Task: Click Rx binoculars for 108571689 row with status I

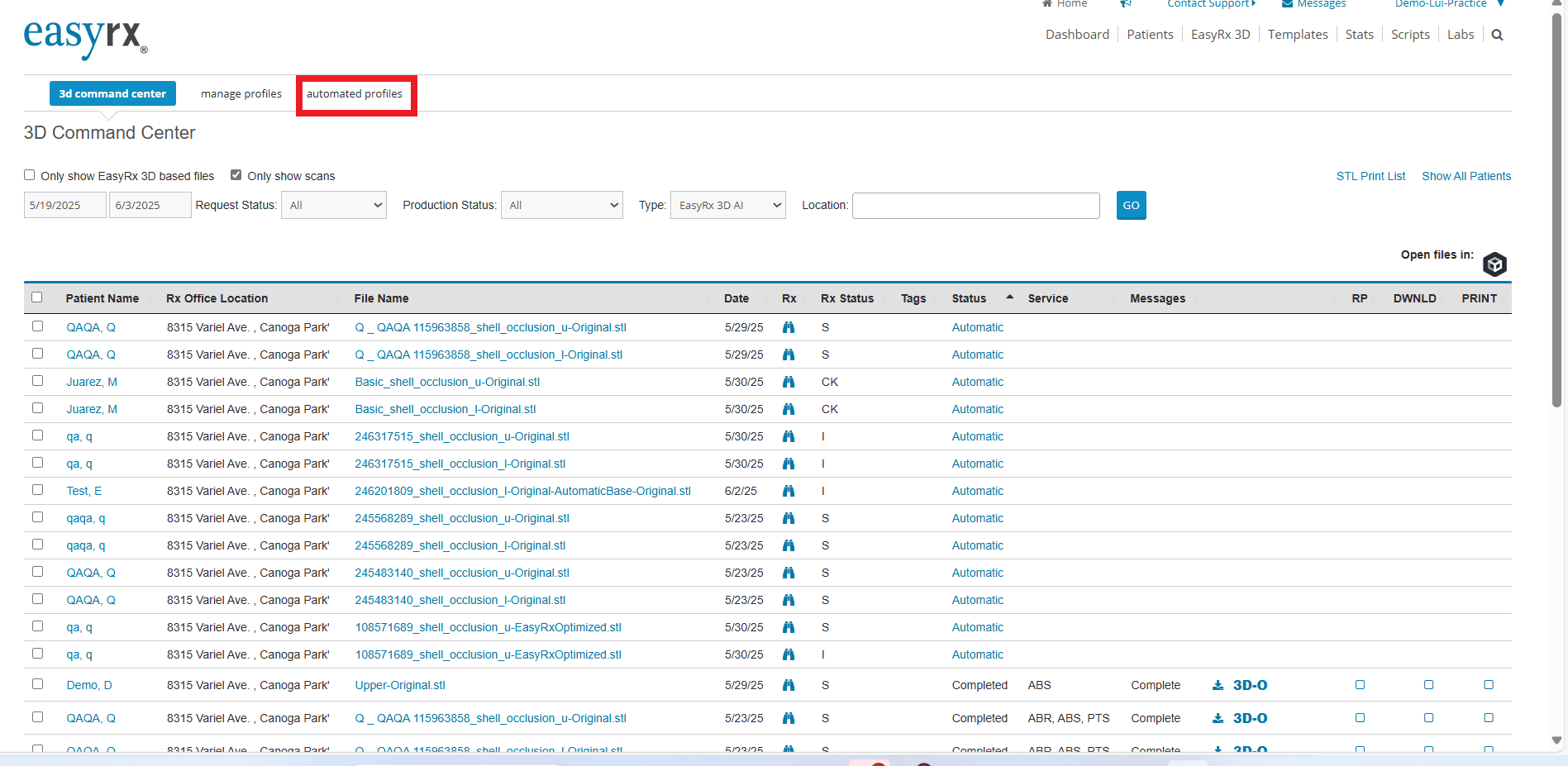Action: (x=789, y=654)
